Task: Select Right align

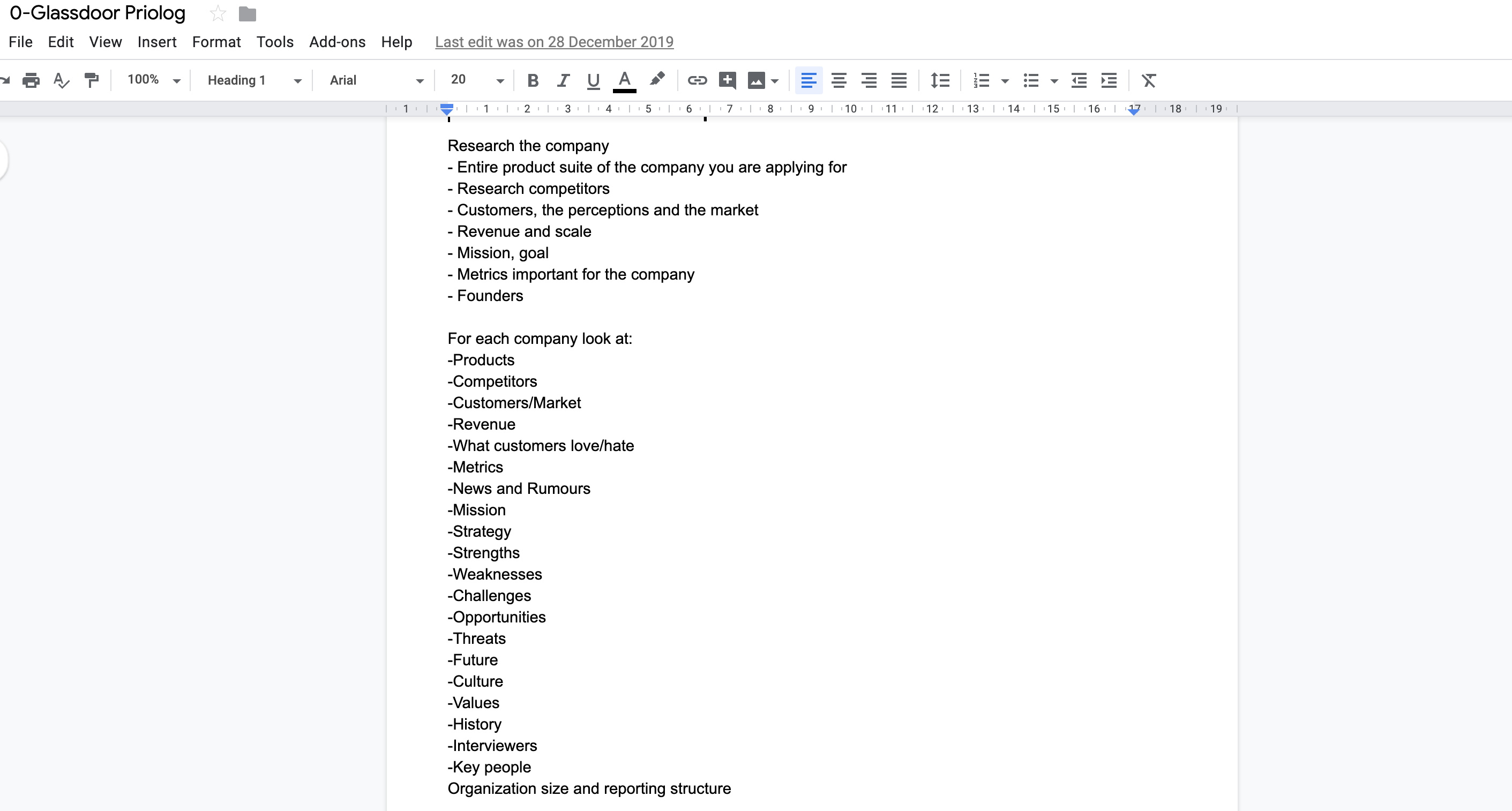Action: 869,80
